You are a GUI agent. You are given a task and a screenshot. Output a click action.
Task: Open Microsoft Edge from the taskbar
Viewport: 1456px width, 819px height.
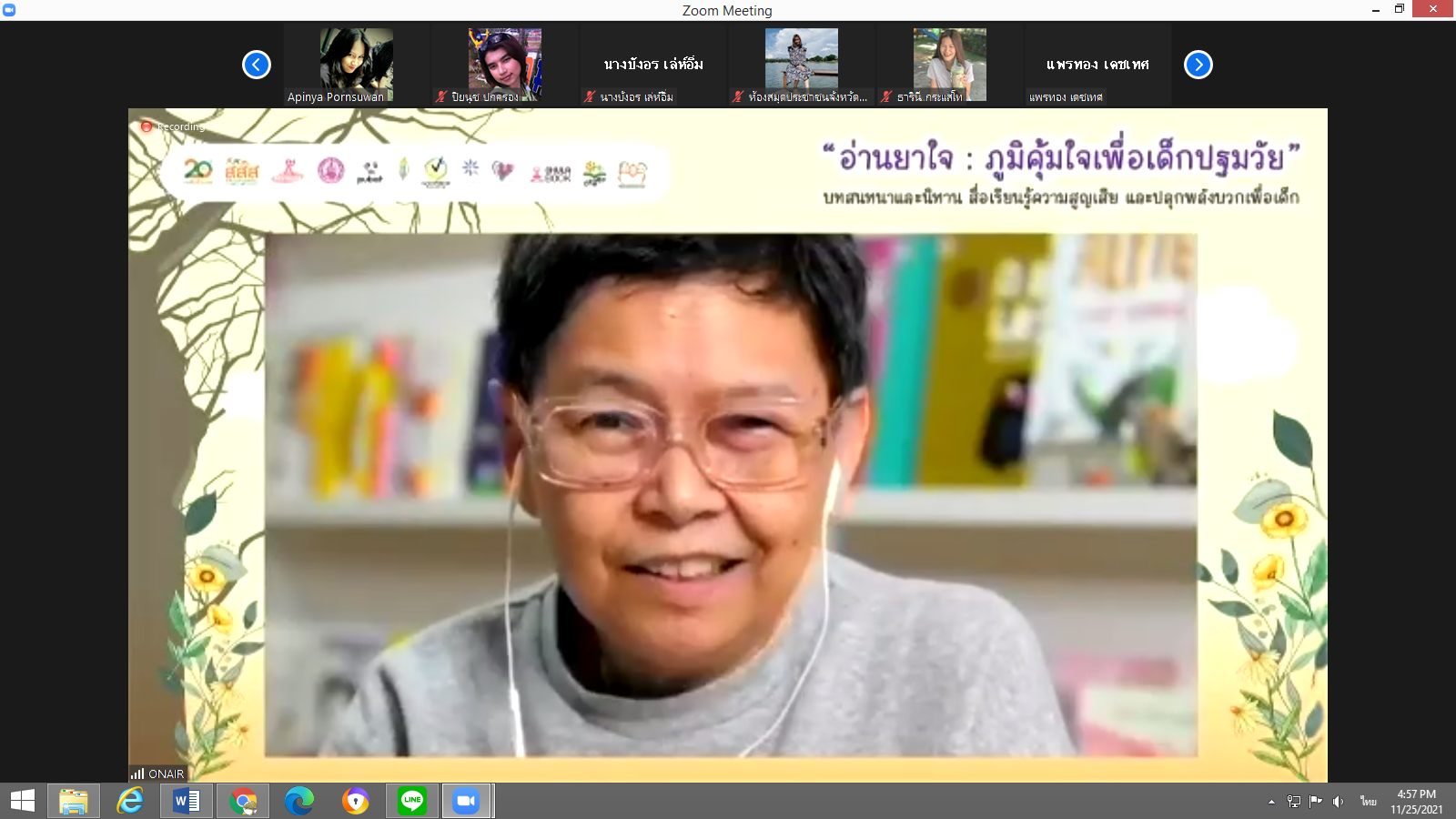click(299, 801)
